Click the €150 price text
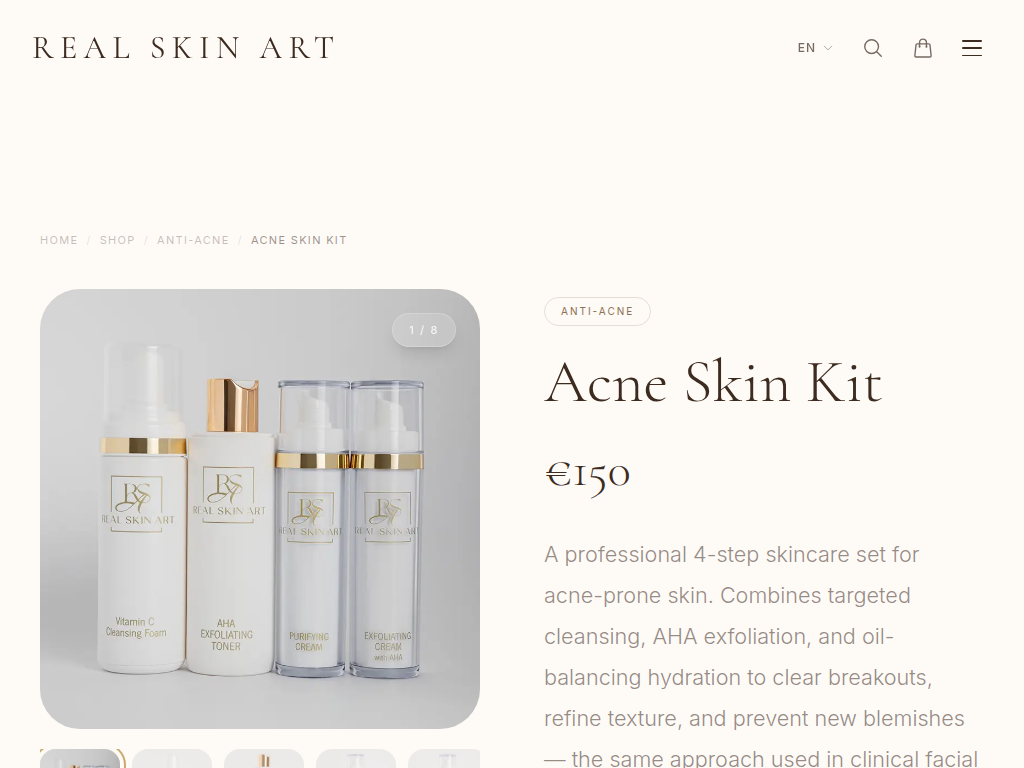The width and height of the screenshot is (1024, 768). click(587, 476)
